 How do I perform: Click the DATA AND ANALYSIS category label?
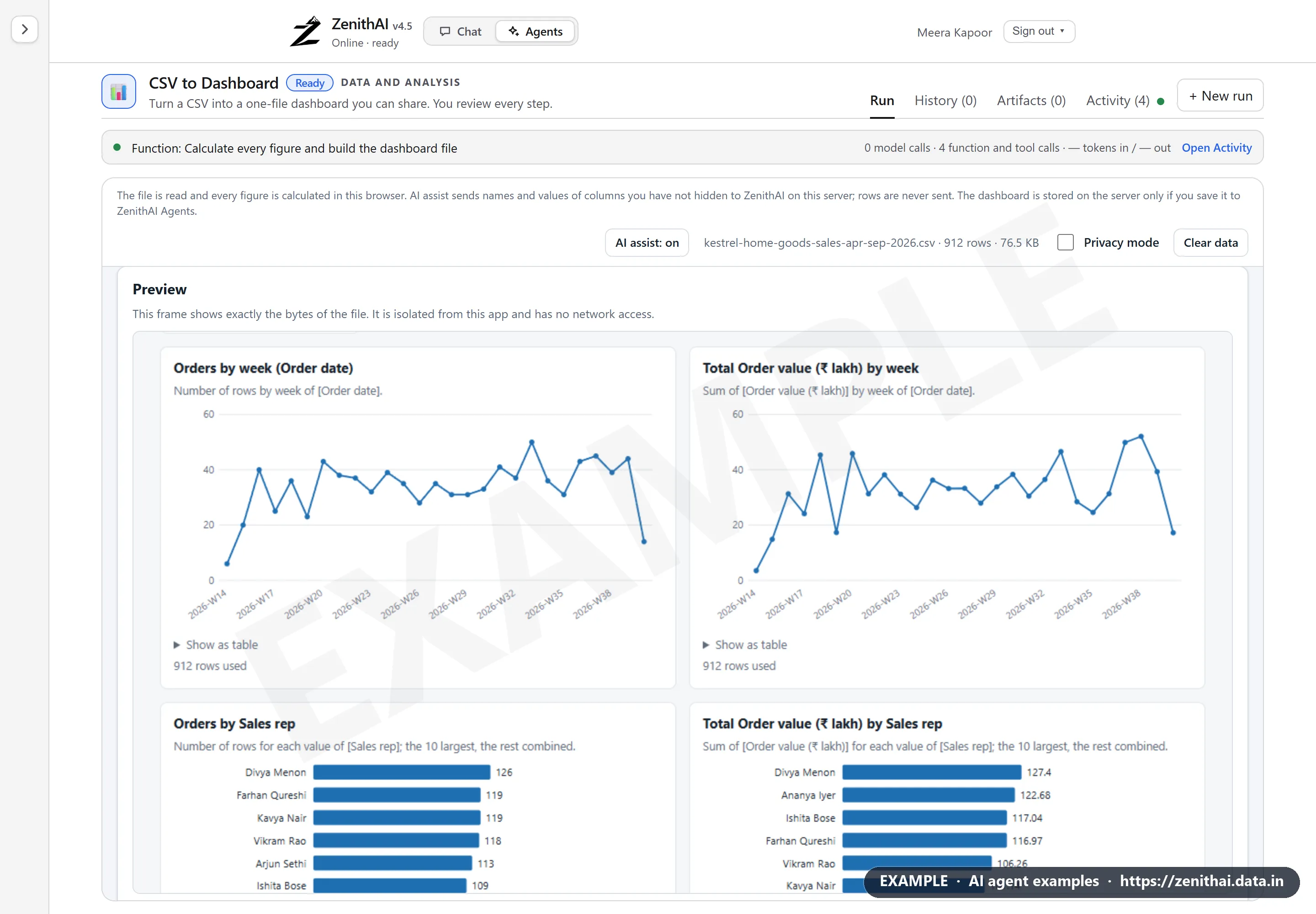pyautogui.click(x=400, y=82)
